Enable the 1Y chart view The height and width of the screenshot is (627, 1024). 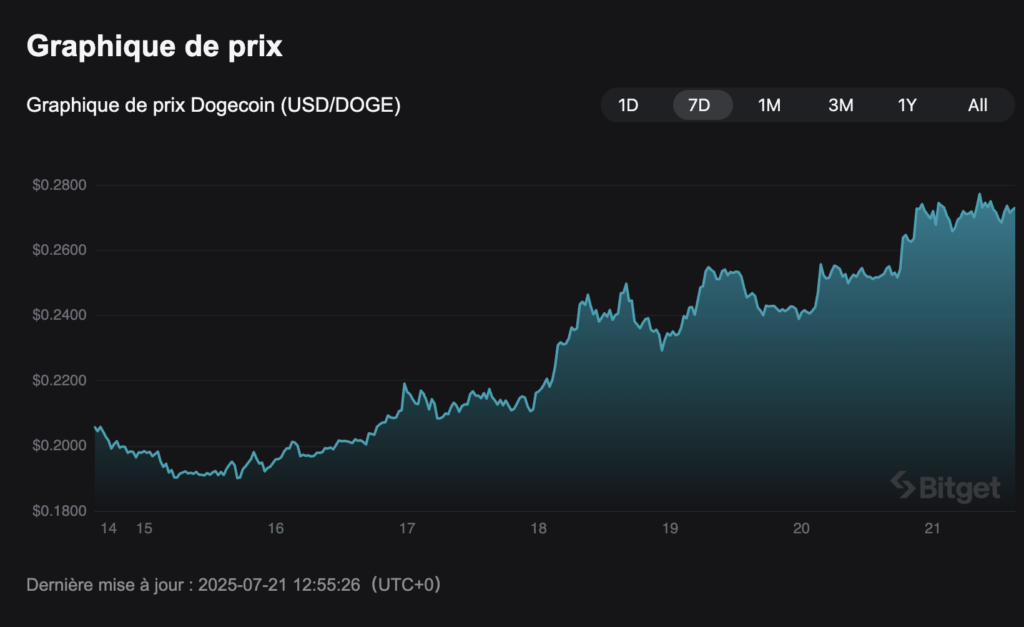pos(906,104)
